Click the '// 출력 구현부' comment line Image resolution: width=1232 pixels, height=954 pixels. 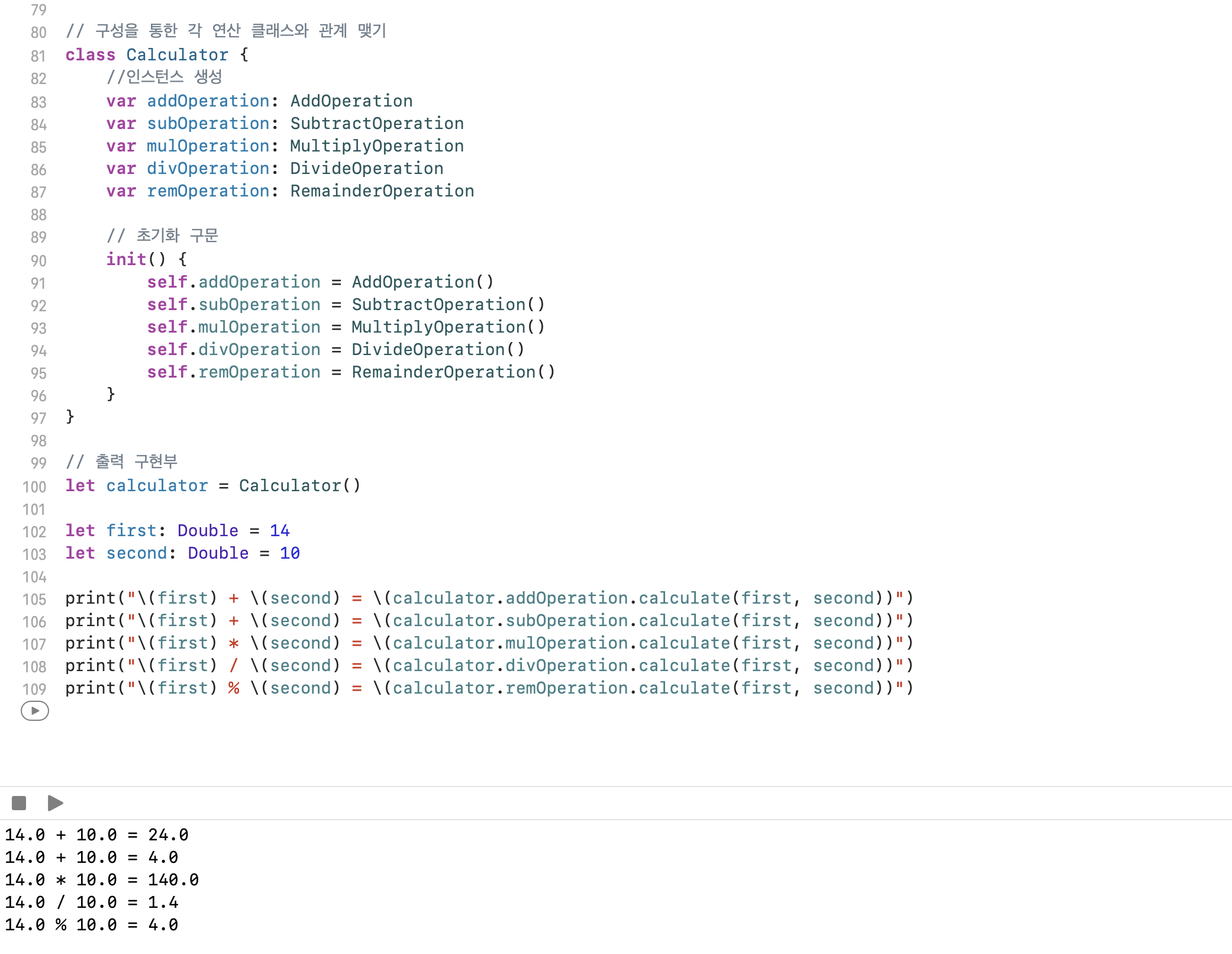[x=121, y=462]
